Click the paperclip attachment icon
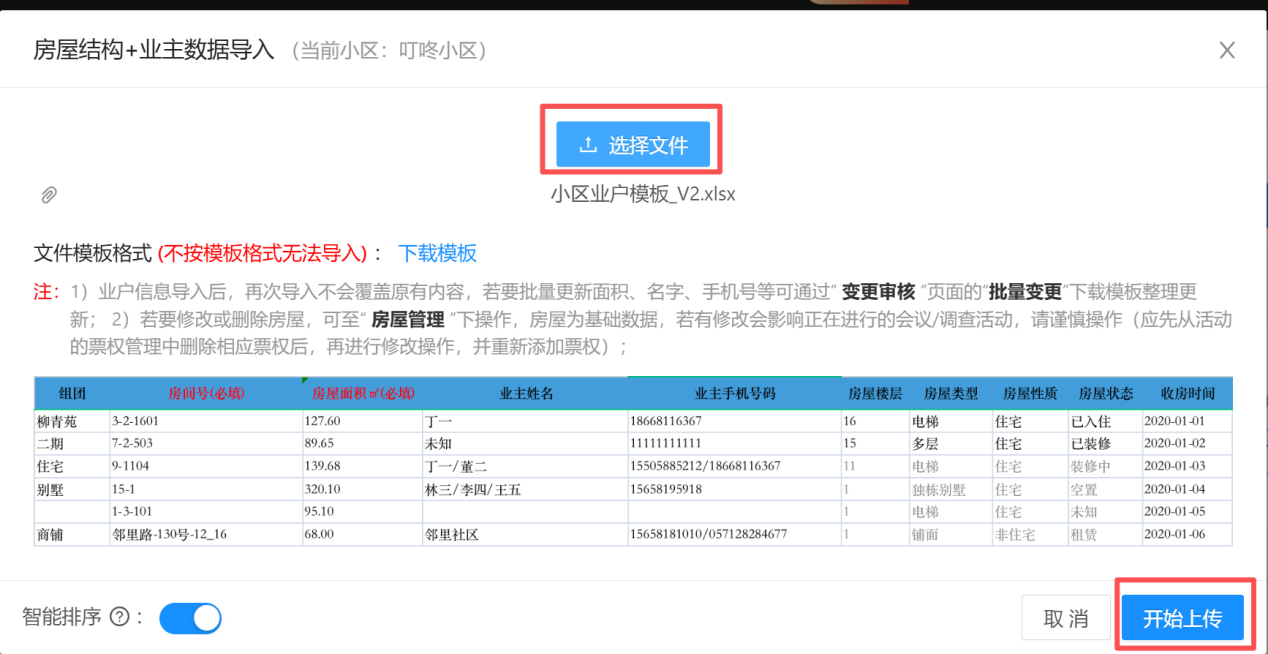 click(48, 195)
